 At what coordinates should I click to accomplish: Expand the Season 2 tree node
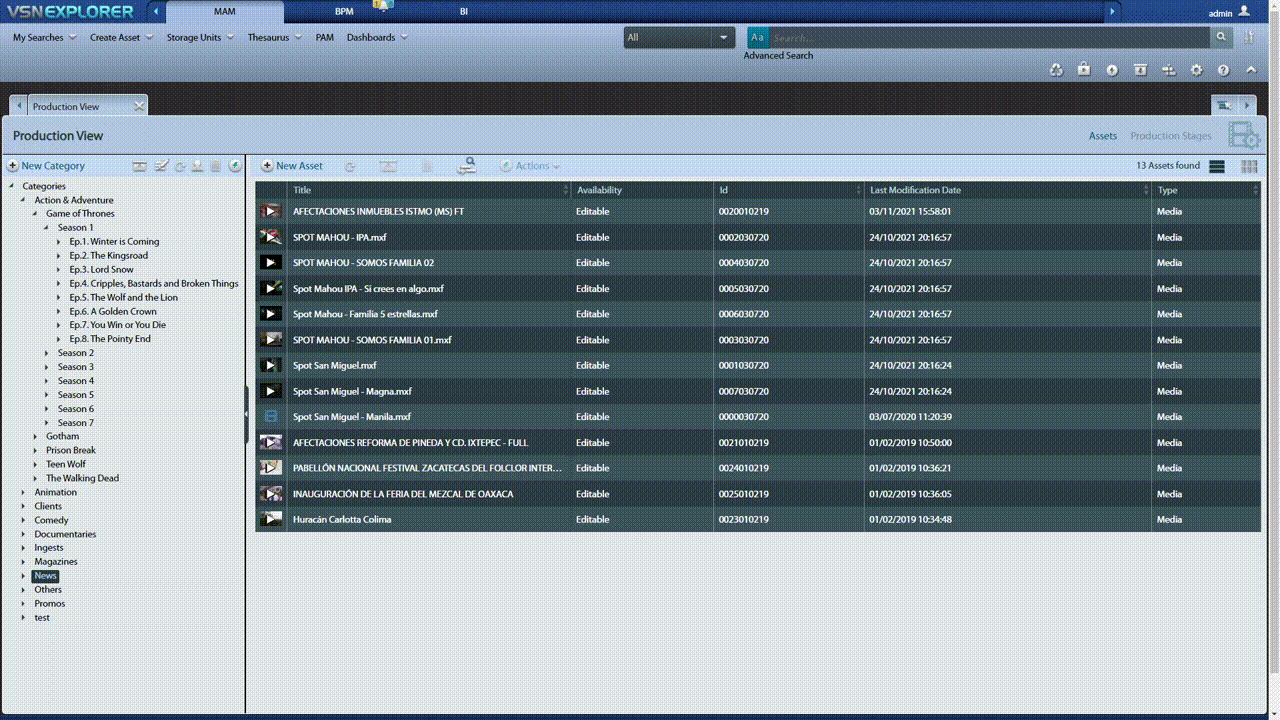47,353
